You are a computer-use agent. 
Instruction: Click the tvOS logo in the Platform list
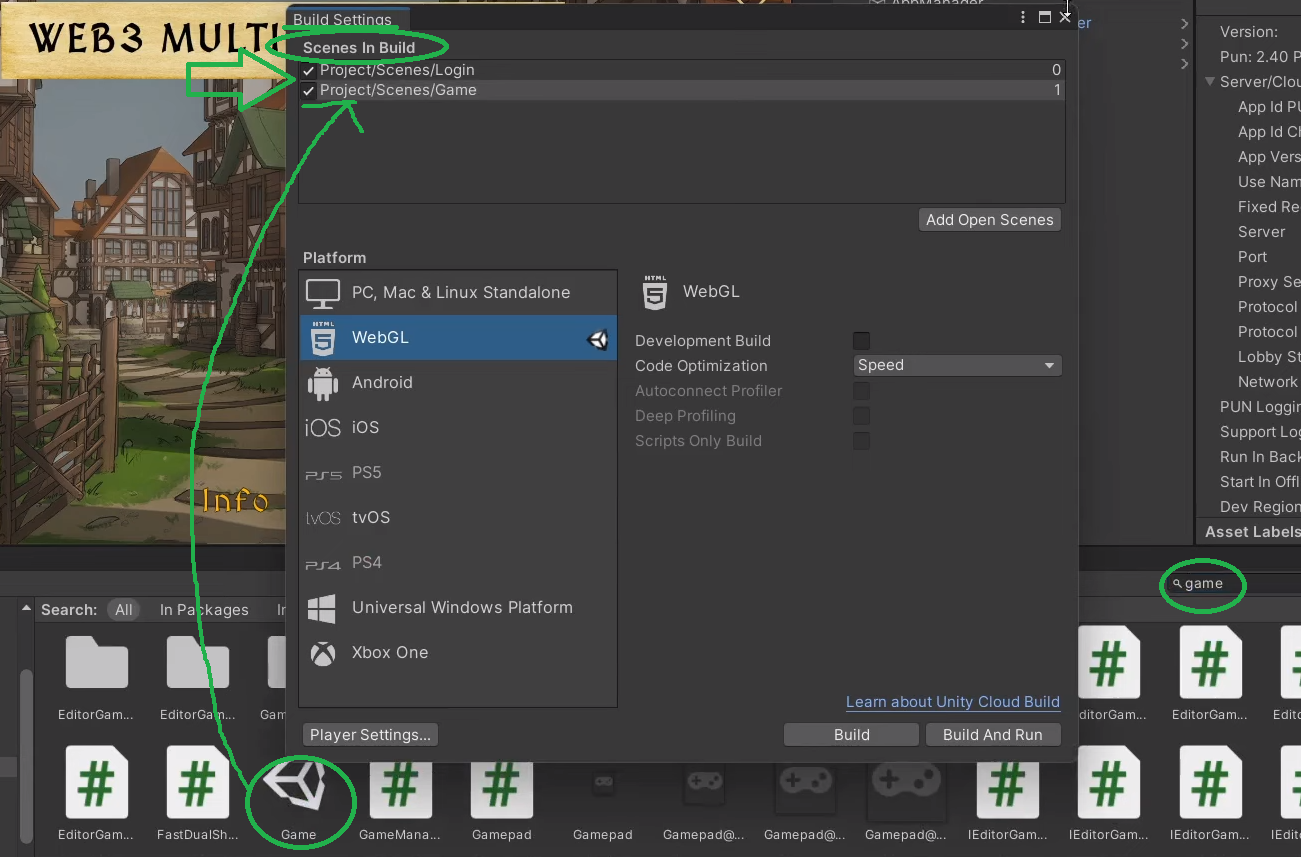pos(323,518)
